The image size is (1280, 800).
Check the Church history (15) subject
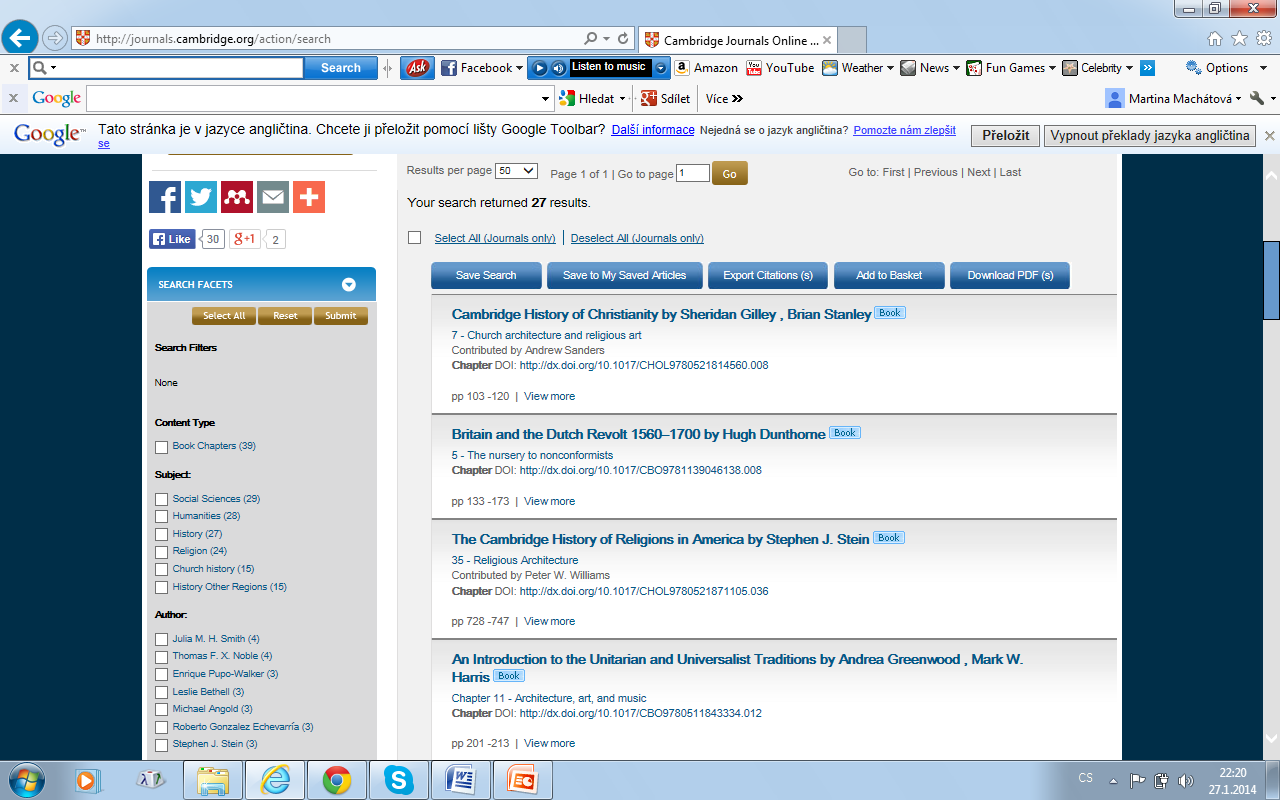[x=161, y=569]
